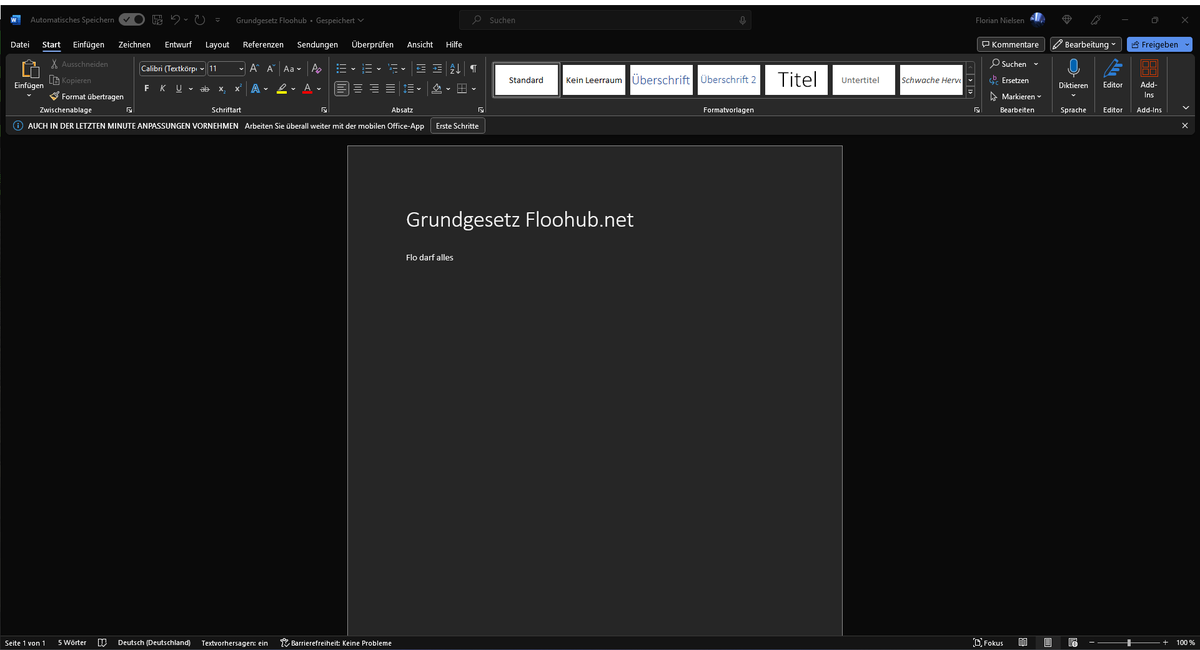Justify text alignment
Screen dimensions: 1200x650
coord(390,88)
